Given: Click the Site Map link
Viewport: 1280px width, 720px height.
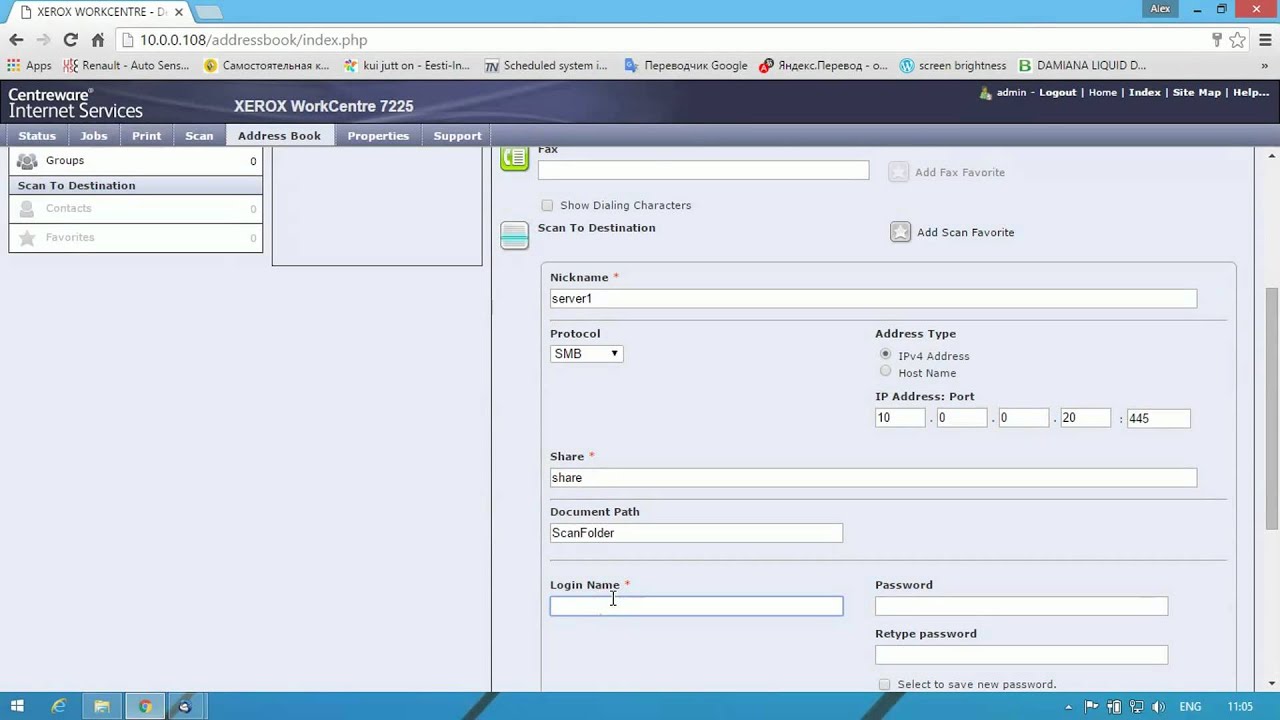Looking at the screenshot, I should [x=1197, y=92].
